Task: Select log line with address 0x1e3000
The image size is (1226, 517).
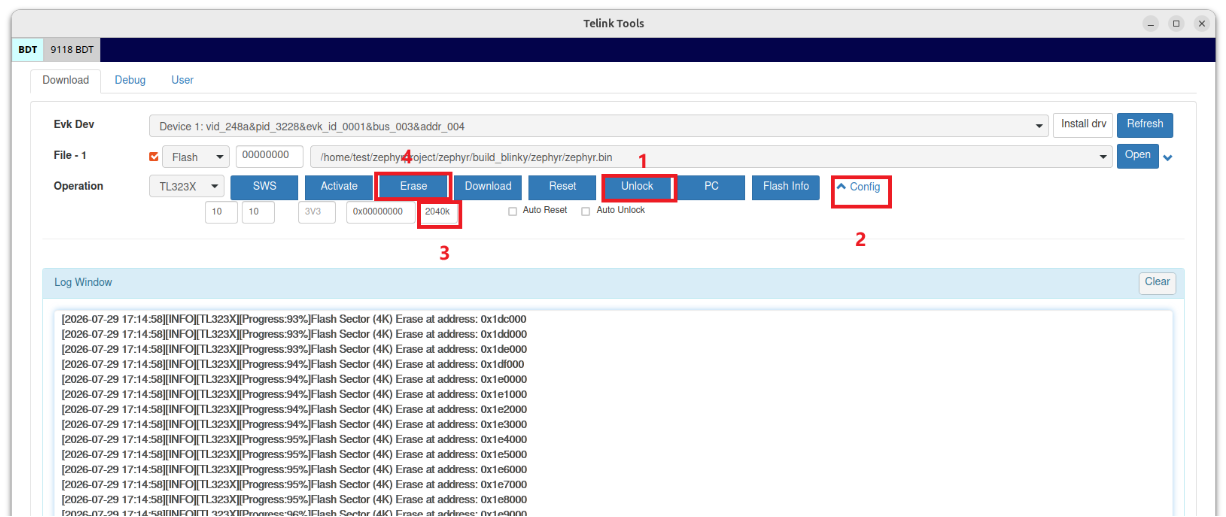Action: [x=294, y=424]
